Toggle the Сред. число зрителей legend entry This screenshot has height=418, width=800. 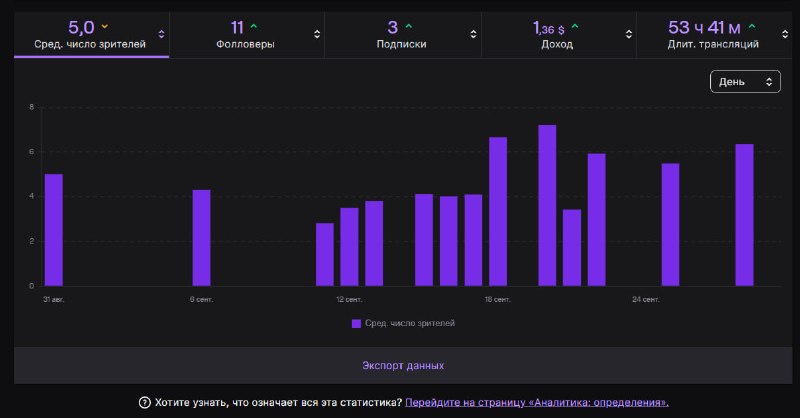tap(403, 323)
